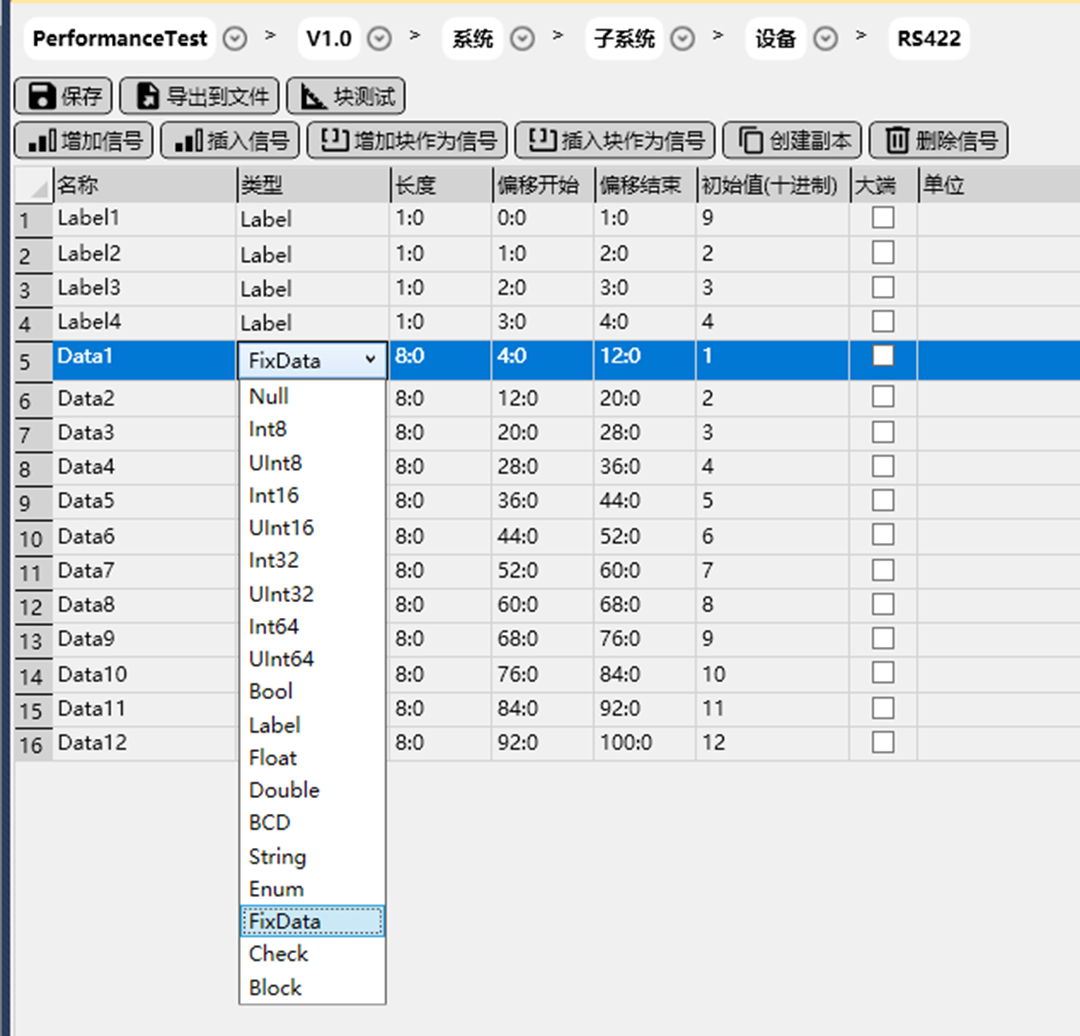Click the Insert signal bar icon

[x=188, y=141]
